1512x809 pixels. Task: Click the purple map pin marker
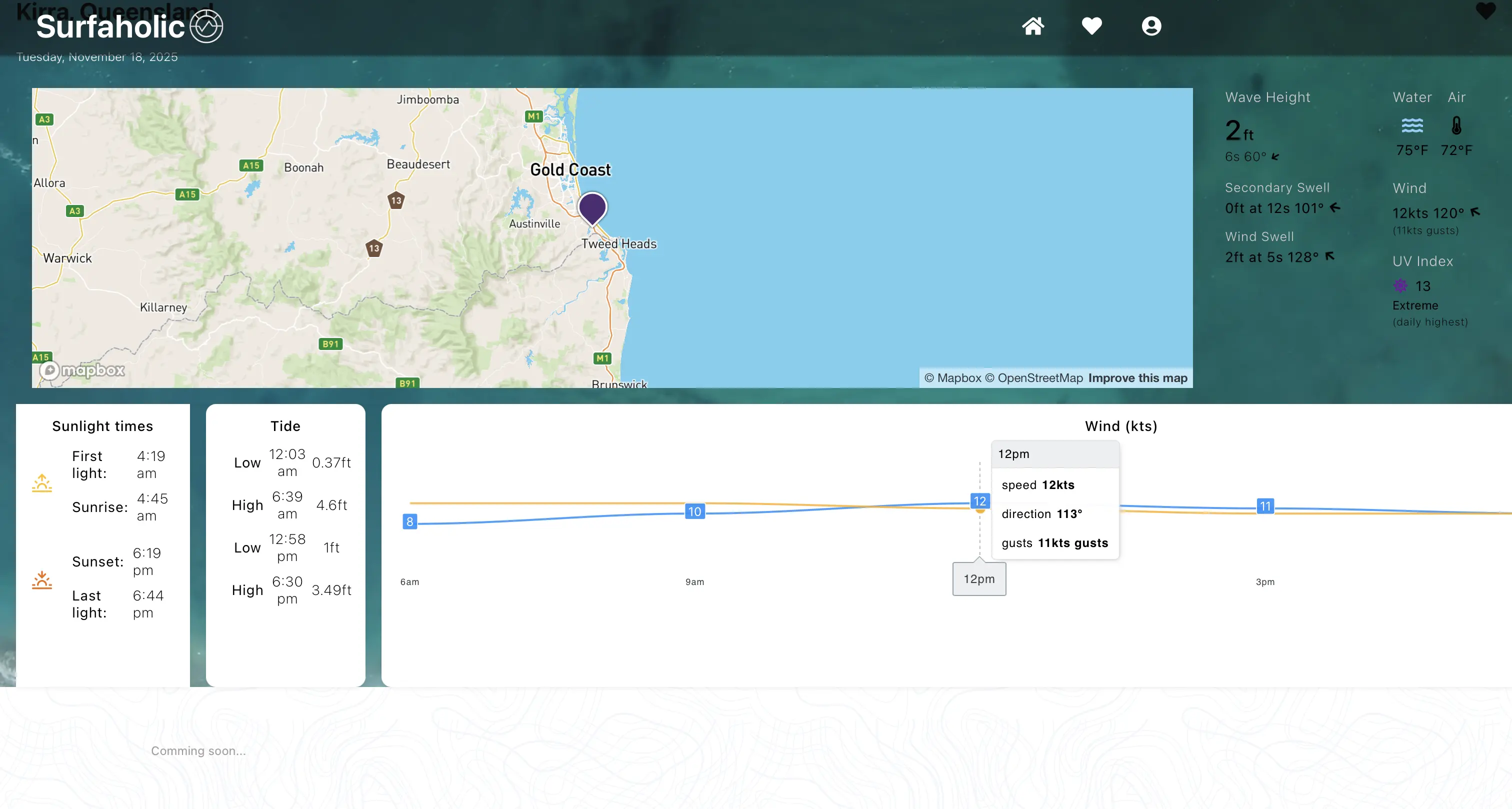(592, 207)
